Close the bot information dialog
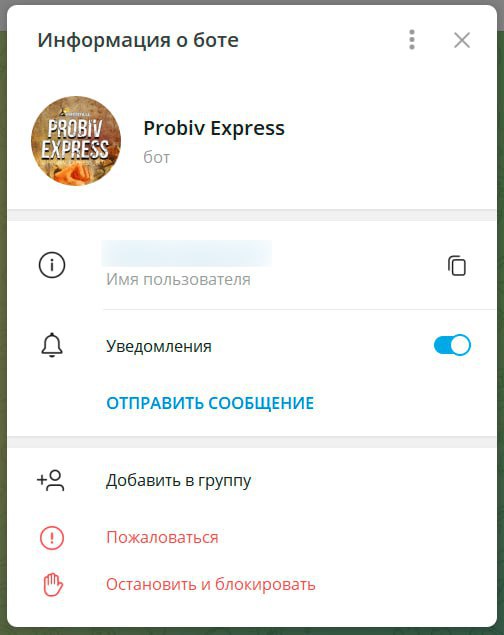The height and width of the screenshot is (635, 504). point(462,40)
